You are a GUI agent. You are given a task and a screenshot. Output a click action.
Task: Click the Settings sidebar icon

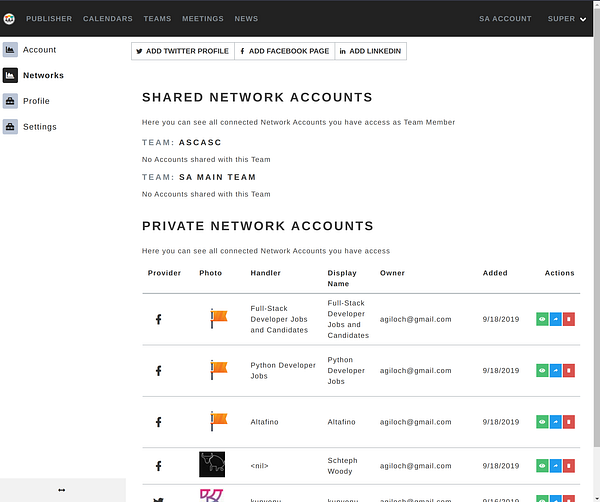tap(10, 127)
